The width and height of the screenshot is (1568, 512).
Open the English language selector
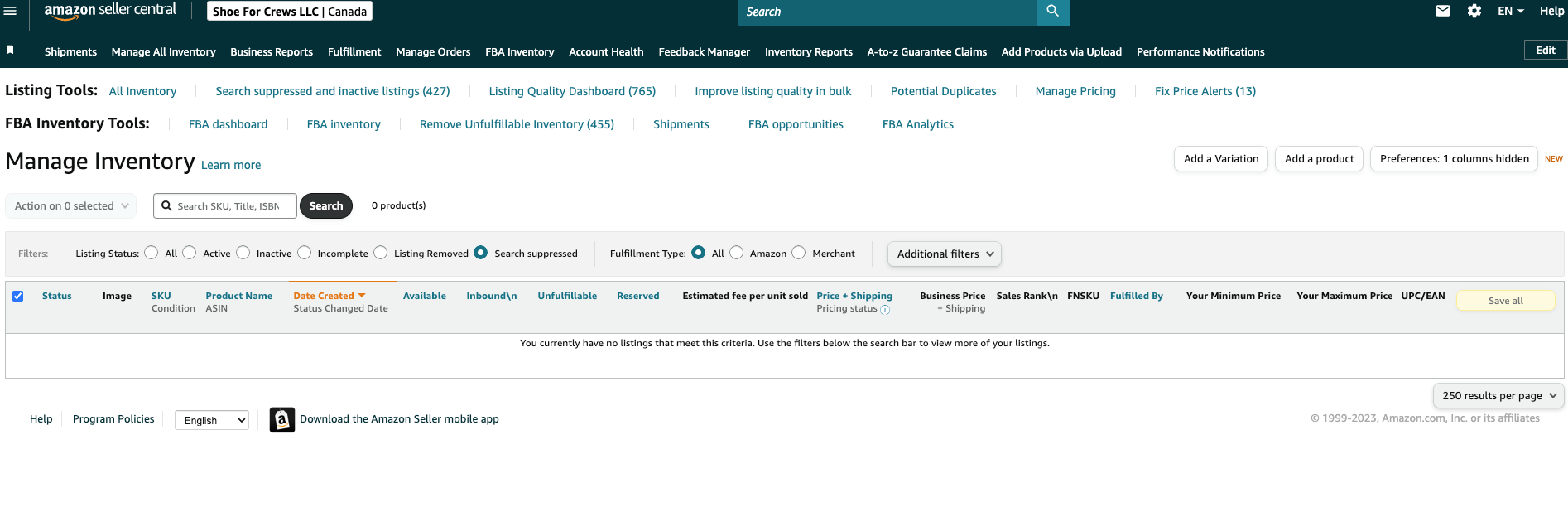click(x=212, y=421)
